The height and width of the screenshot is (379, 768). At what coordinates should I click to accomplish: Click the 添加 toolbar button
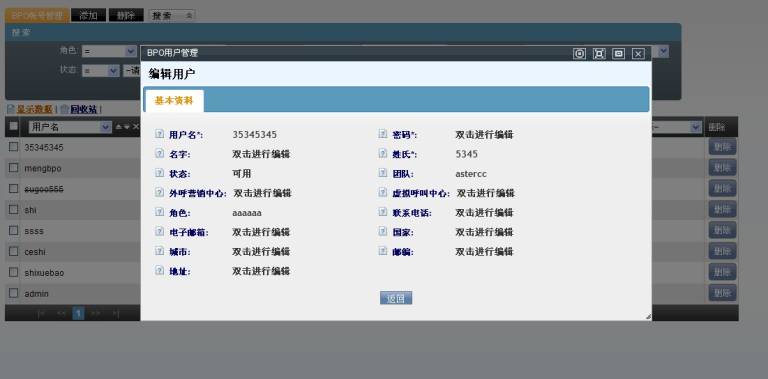pos(89,15)
